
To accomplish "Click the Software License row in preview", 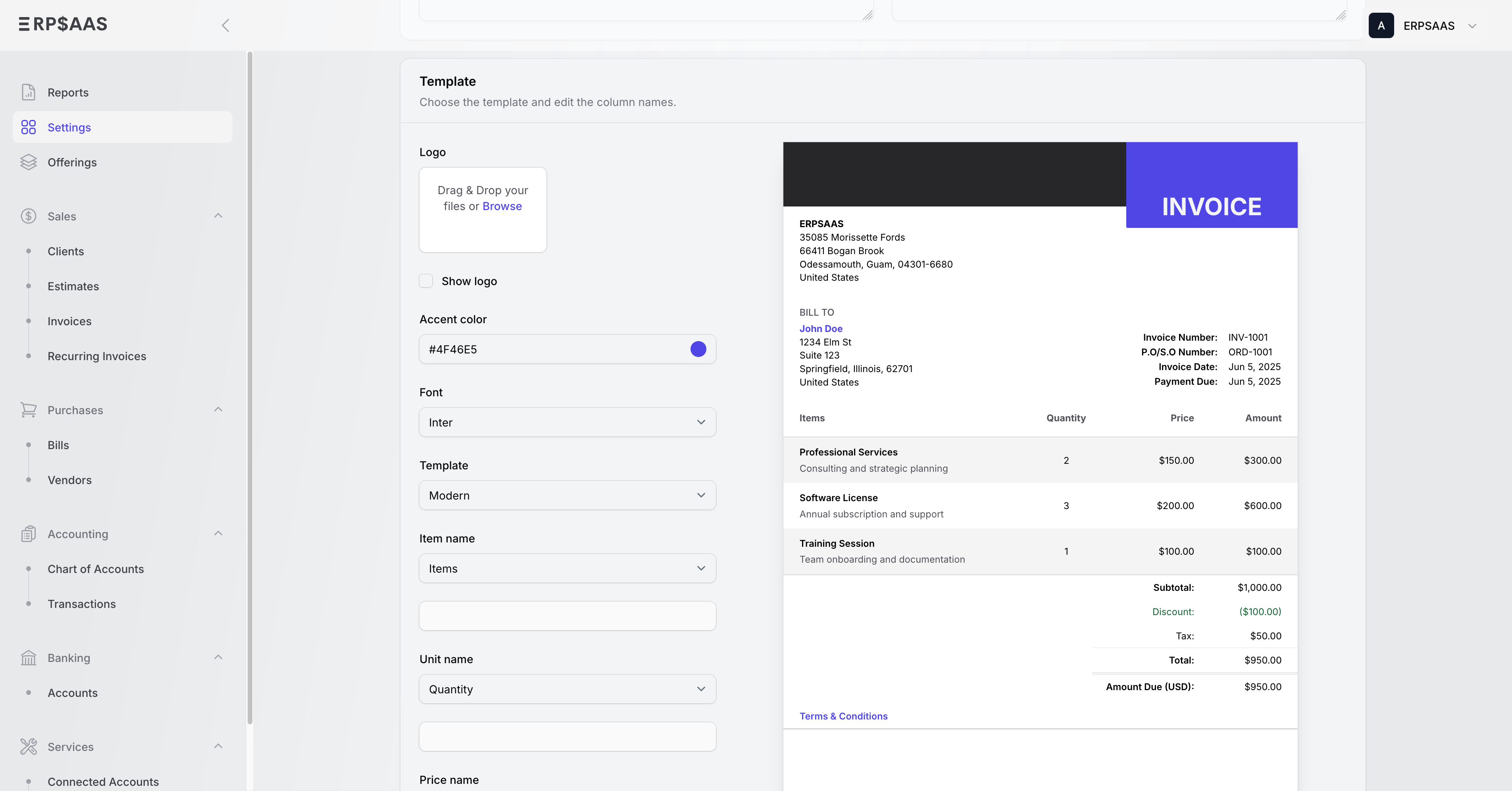I will pos(1040,505).
